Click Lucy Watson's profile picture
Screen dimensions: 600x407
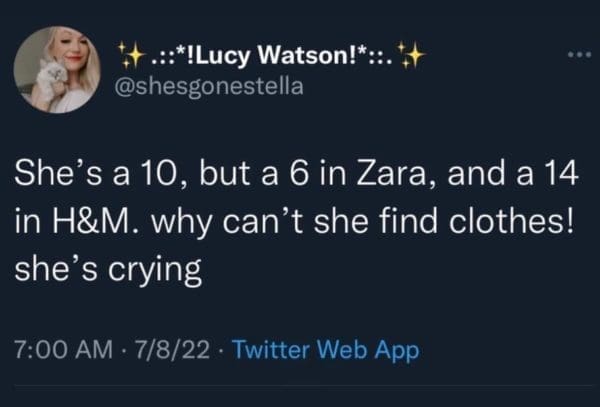click(x=56, y=69)
